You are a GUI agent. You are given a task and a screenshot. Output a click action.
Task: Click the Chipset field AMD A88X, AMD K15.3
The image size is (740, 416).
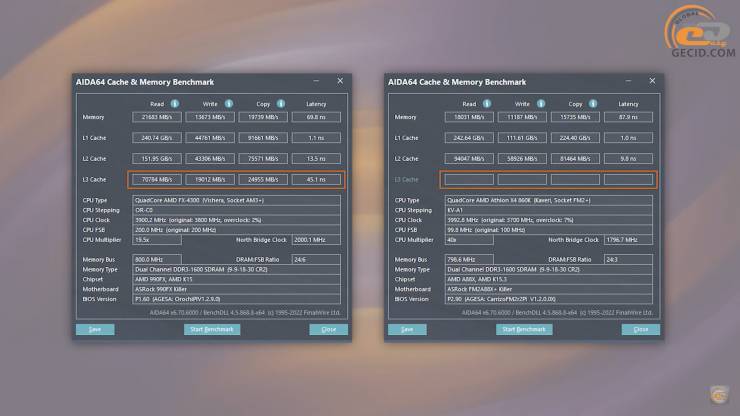click(548, 279)
